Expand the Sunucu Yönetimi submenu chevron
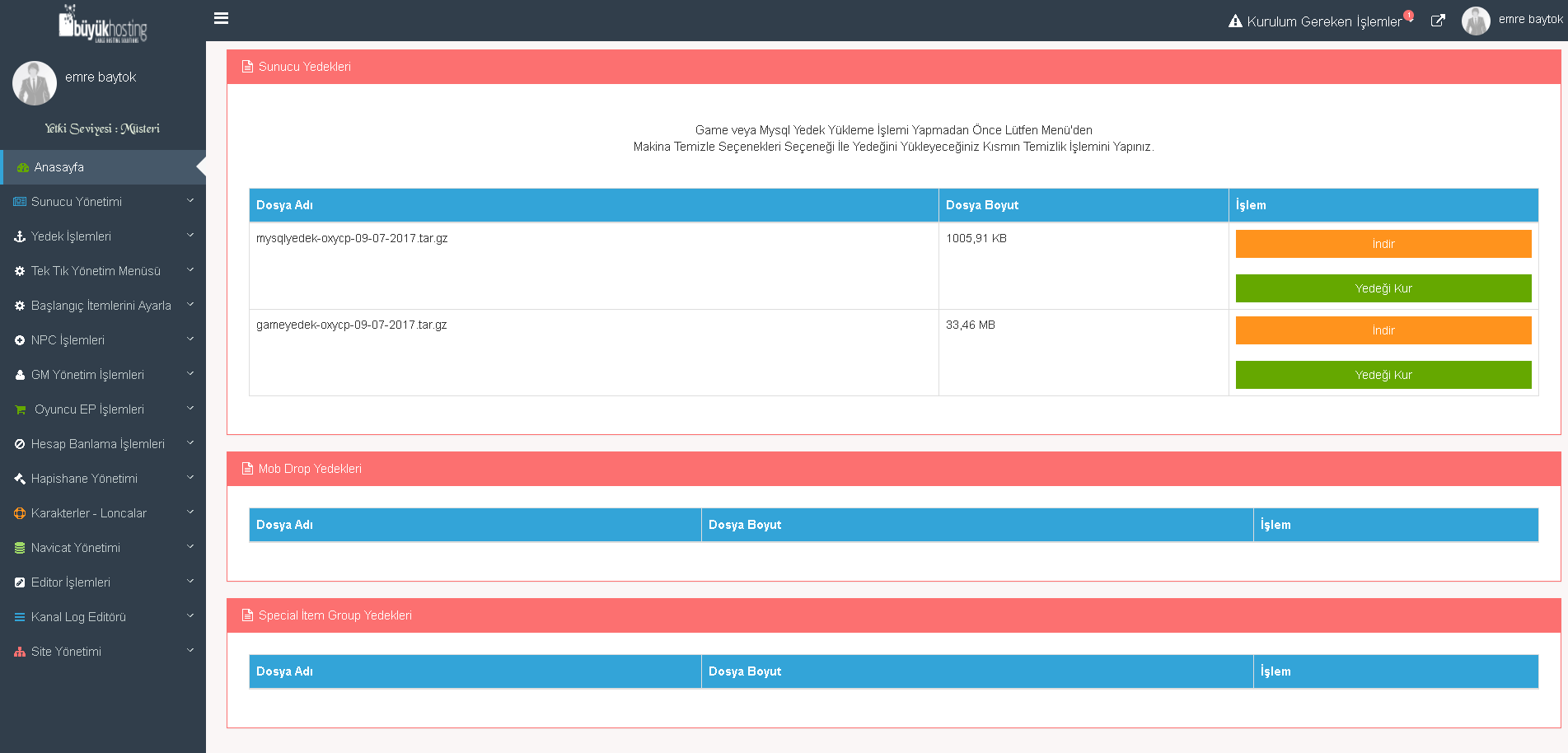This screenshot has width=1568, height=753. pyautogui.click(x=190, y=201)
